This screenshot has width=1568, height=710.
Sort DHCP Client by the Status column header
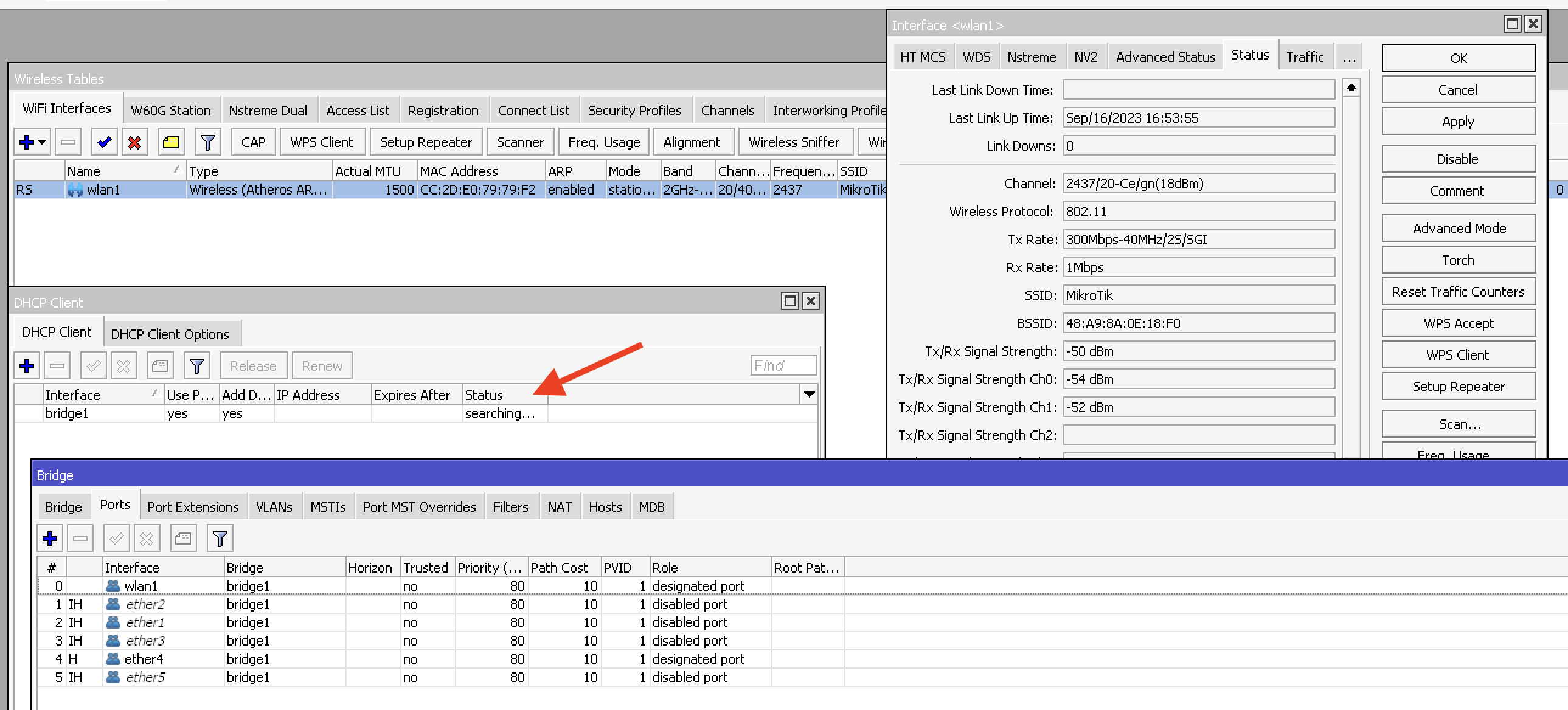505,395
